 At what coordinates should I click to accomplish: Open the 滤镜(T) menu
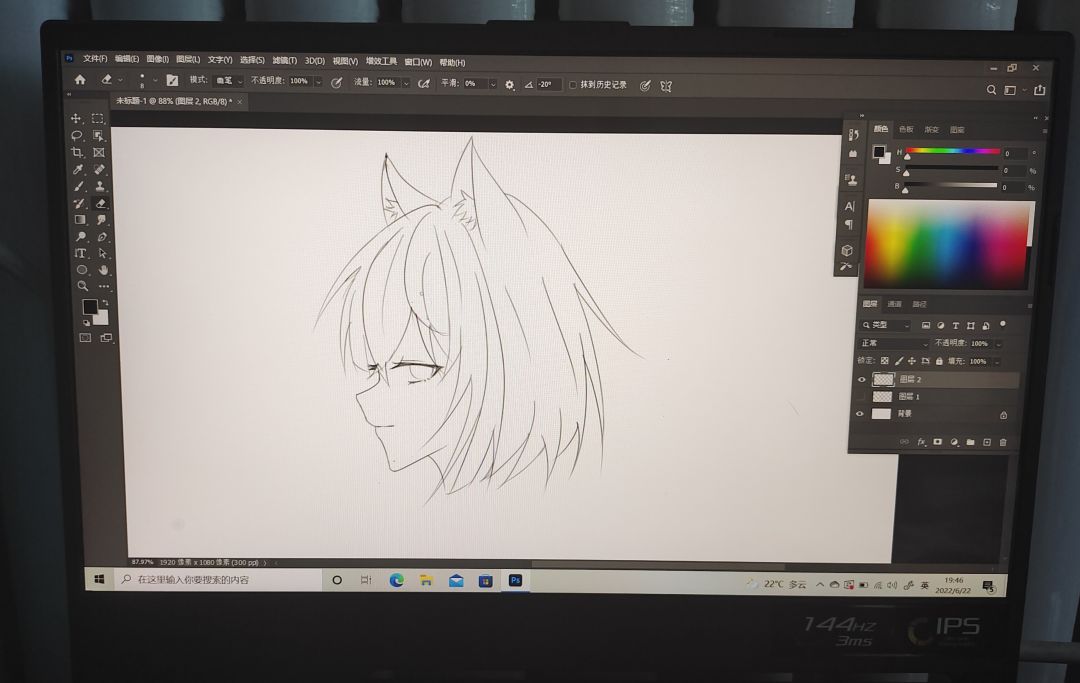pos(285,61)
